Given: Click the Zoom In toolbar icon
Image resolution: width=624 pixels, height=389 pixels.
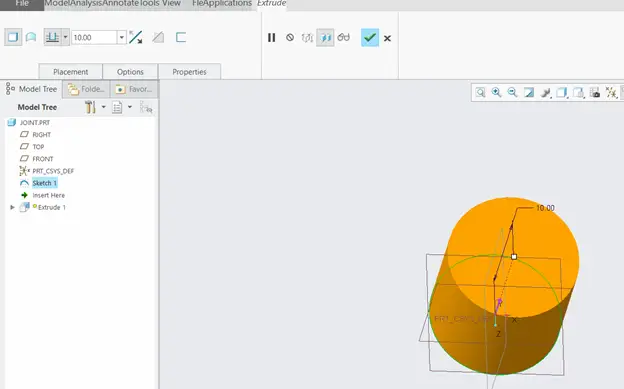Looking at the screenshot, I should pyautogui.click(x=496, y=92).
